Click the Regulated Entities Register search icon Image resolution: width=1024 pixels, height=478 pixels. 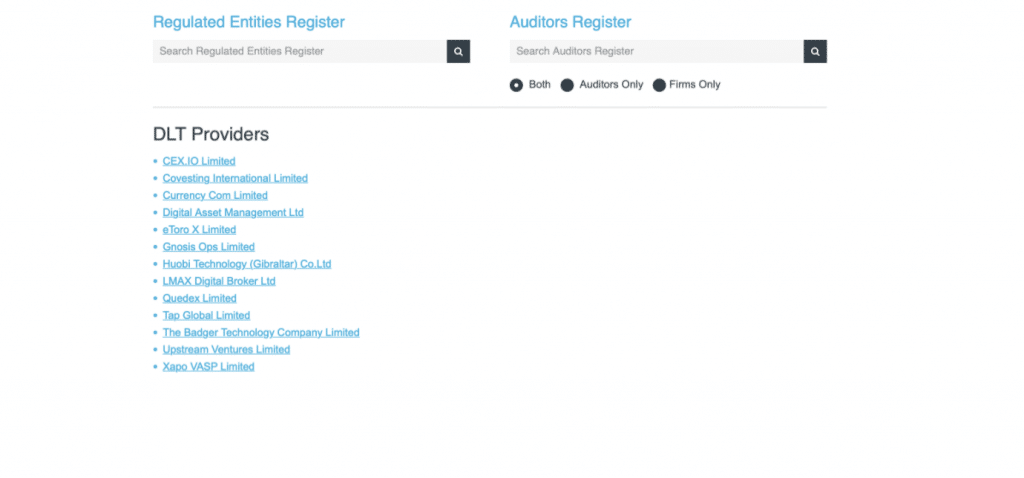point(458,52)
